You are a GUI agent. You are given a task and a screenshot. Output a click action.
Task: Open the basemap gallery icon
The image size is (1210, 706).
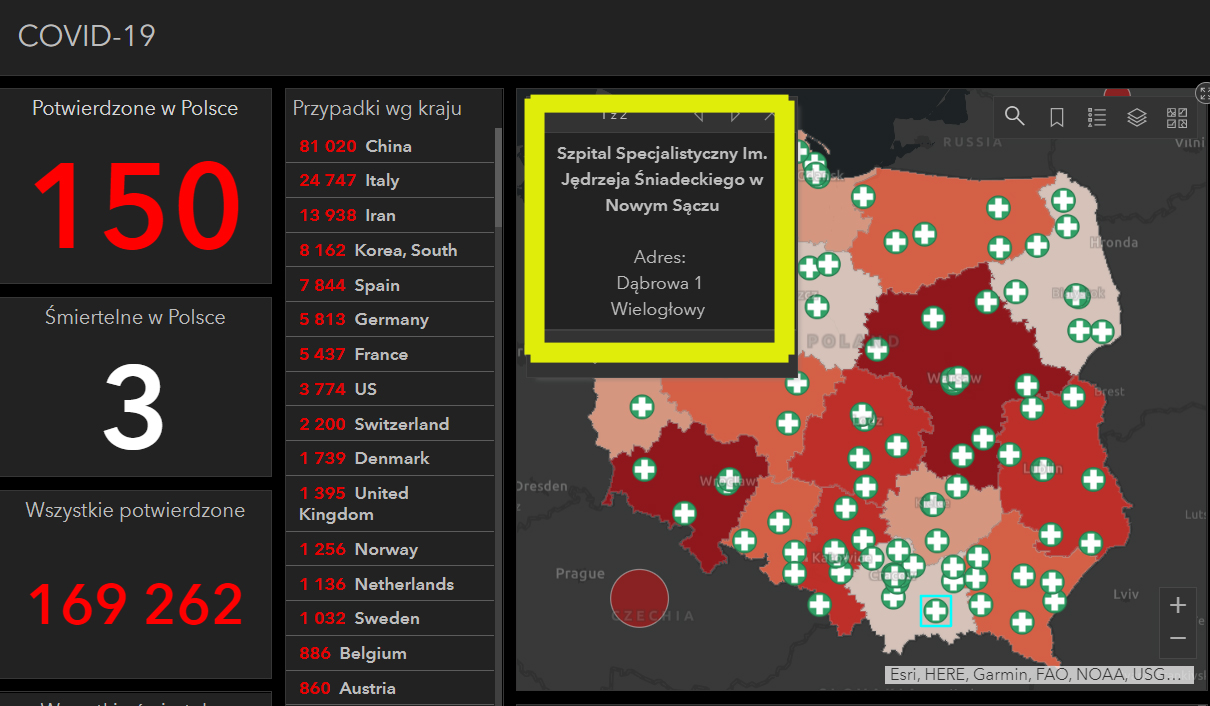coord(1177,117)
